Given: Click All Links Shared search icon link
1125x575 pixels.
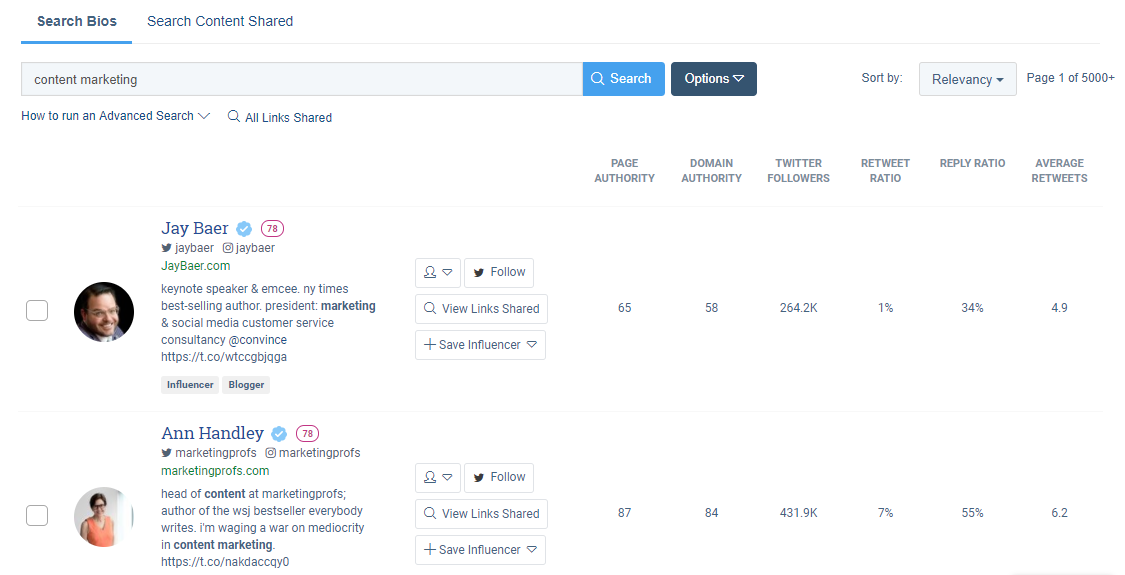Looking at the screenshot, I should (280, 117).
